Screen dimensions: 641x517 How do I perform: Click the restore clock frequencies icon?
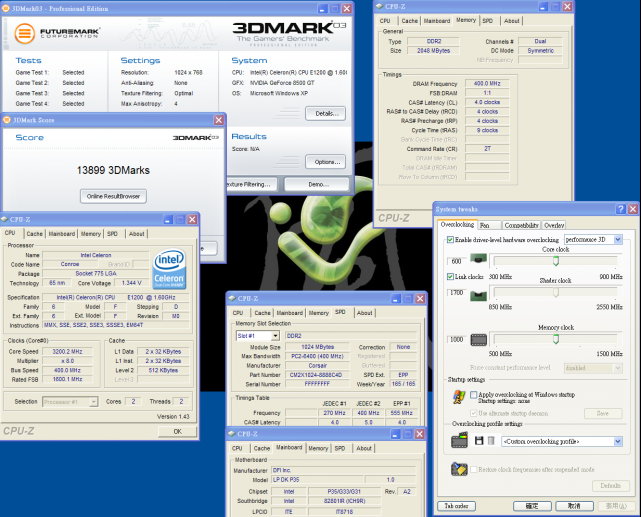[459, 469]
